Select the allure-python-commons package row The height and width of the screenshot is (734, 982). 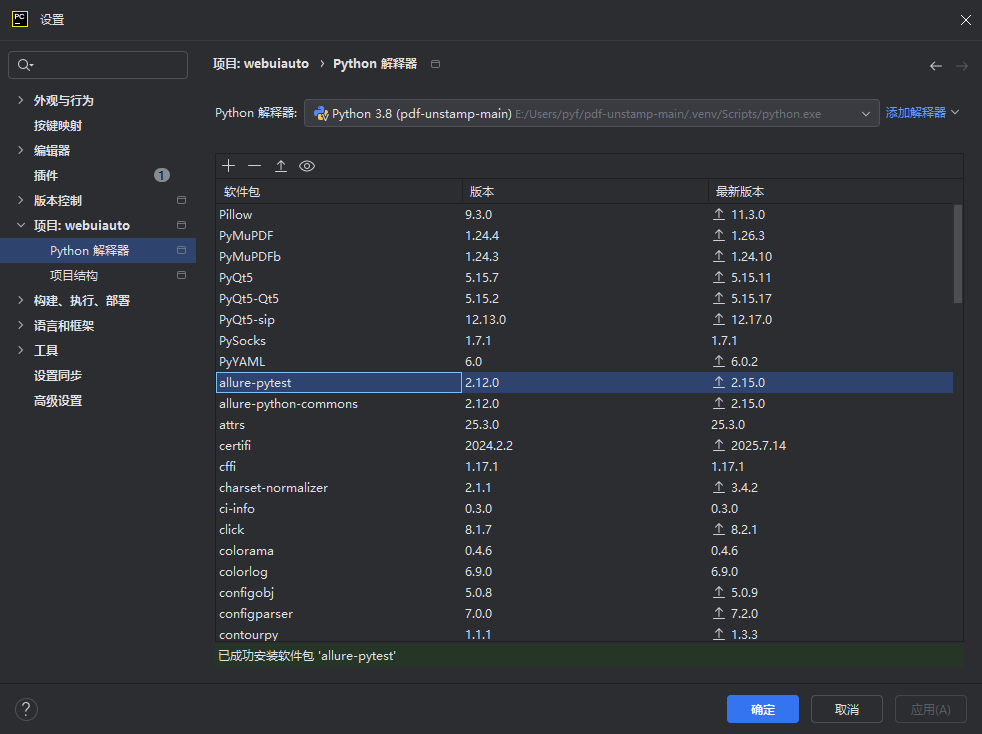[584, 403]
